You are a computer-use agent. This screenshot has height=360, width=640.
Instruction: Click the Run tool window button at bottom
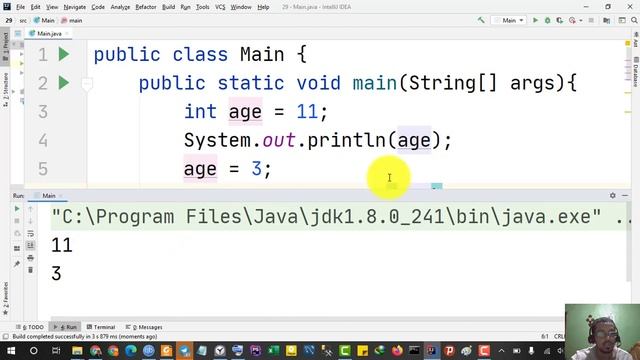[x=65, y=327]
